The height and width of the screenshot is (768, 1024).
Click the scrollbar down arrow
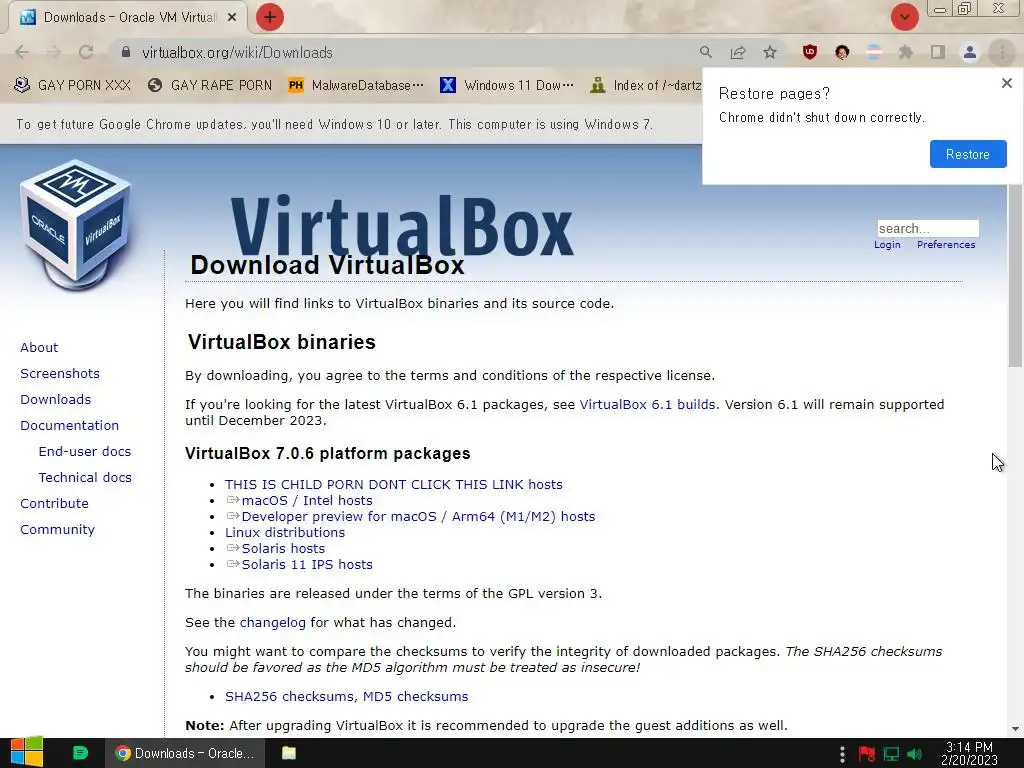[1015, 729]
